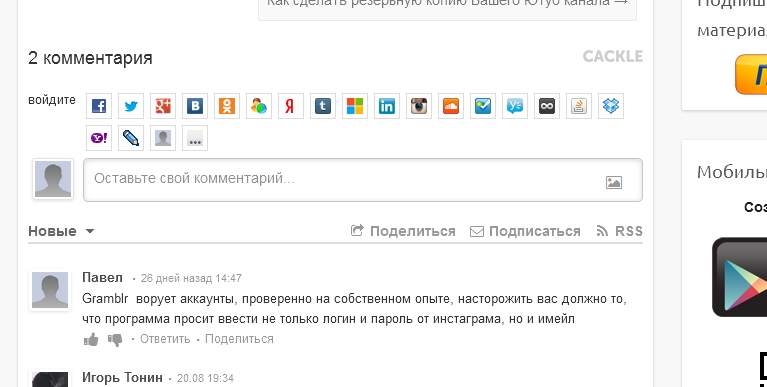This screenshot has height=387, width=767.
Task: Select SoundCloud login icon
Action: tap(451, 106)
